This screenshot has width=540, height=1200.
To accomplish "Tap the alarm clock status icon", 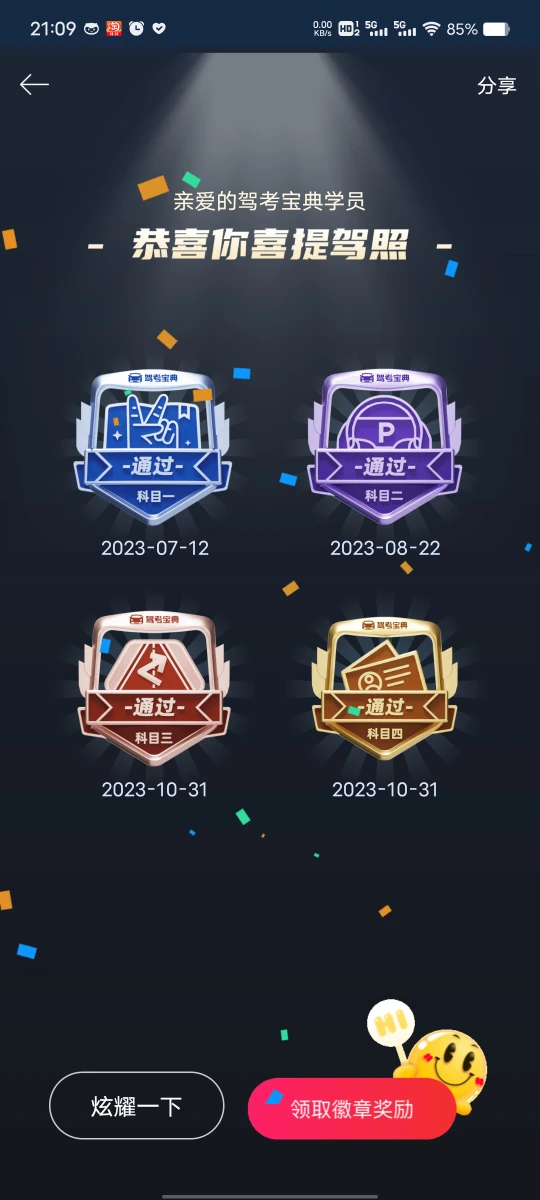I will pos(137,29).
